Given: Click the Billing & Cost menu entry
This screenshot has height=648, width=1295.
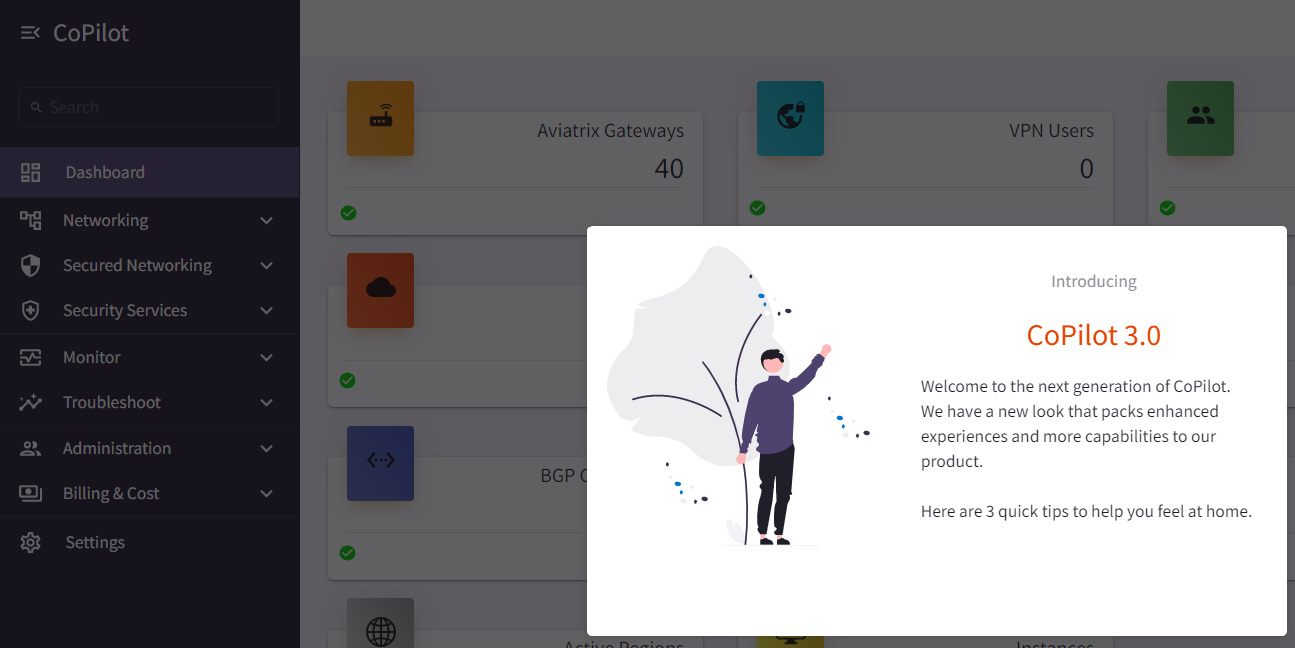Looking at the screenshot, I should [111, 494].
